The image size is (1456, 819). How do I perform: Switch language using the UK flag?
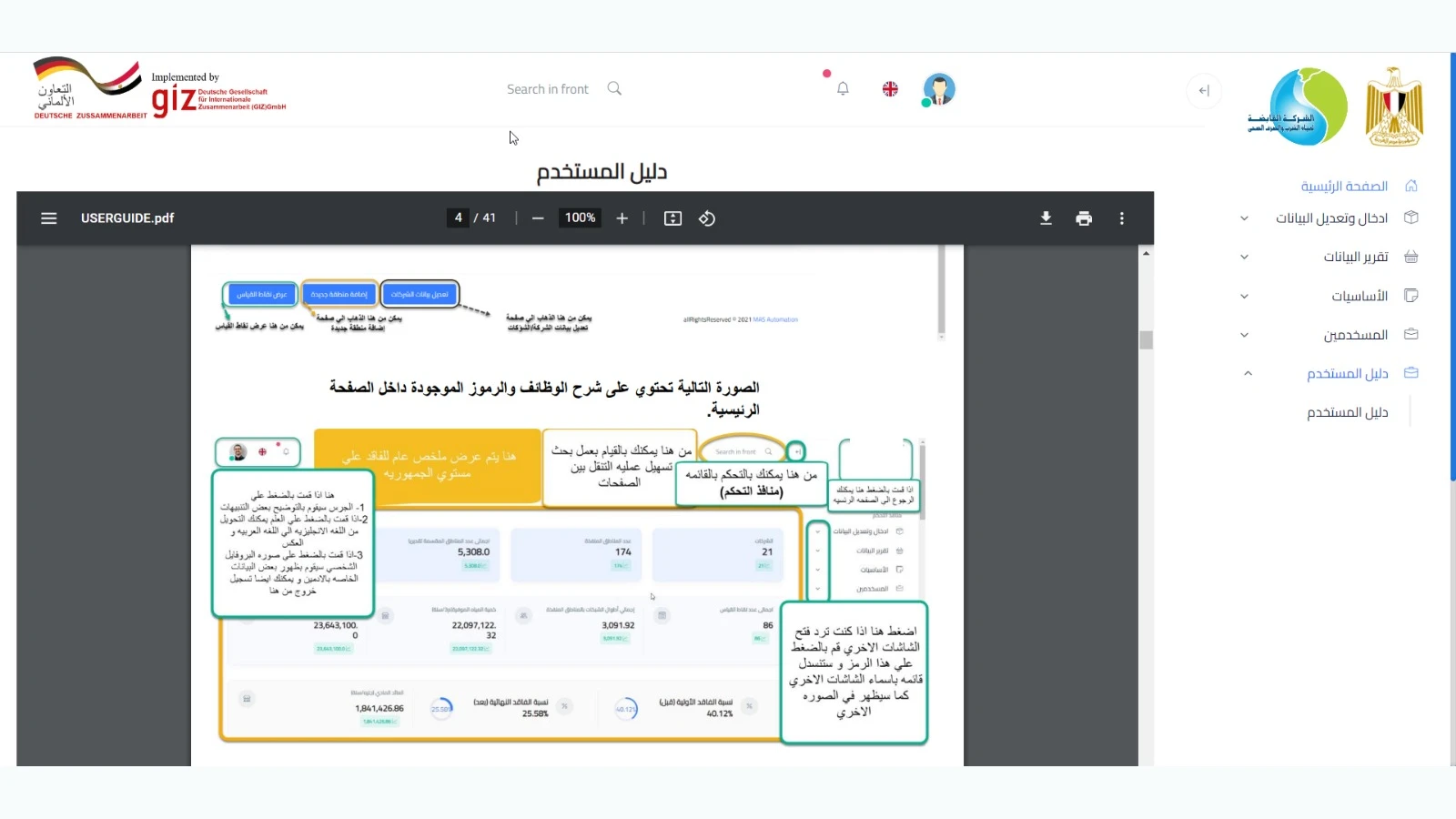890,89
